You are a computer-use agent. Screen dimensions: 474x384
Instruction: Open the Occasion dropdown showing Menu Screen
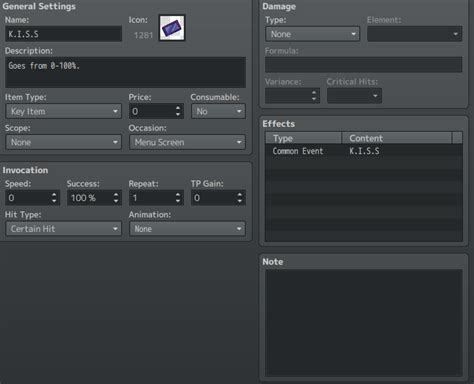(187, 142)
